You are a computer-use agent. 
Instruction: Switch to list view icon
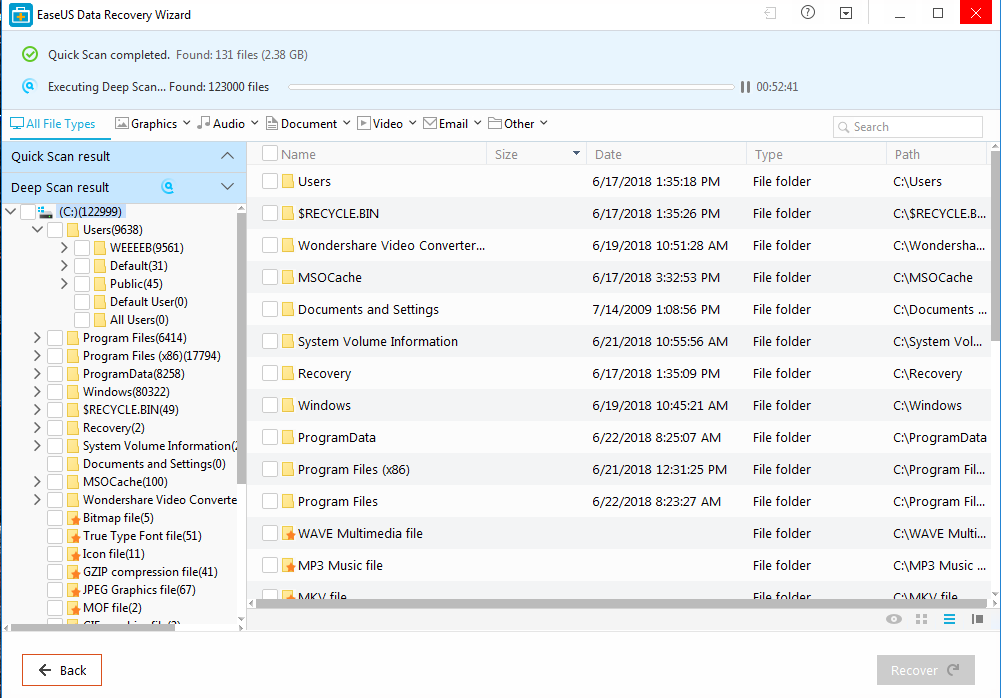click(949, 619)
